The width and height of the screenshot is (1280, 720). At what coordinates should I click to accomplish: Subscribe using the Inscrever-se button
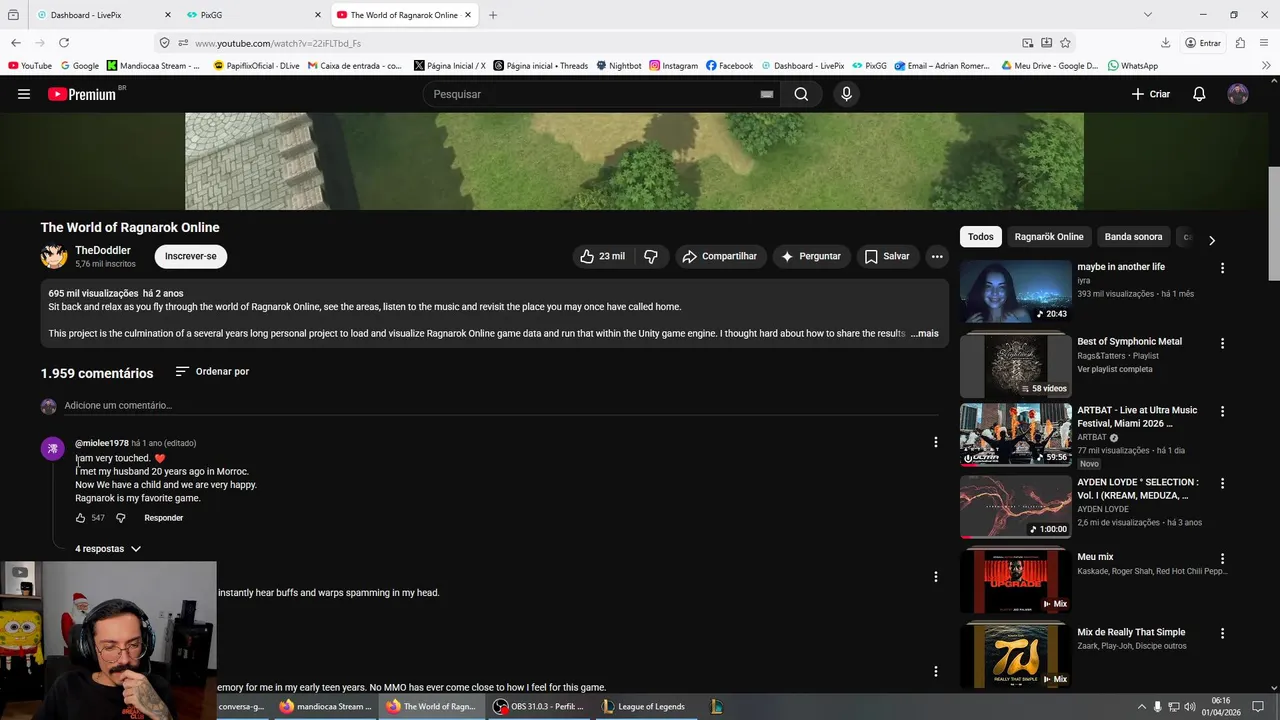191,256
